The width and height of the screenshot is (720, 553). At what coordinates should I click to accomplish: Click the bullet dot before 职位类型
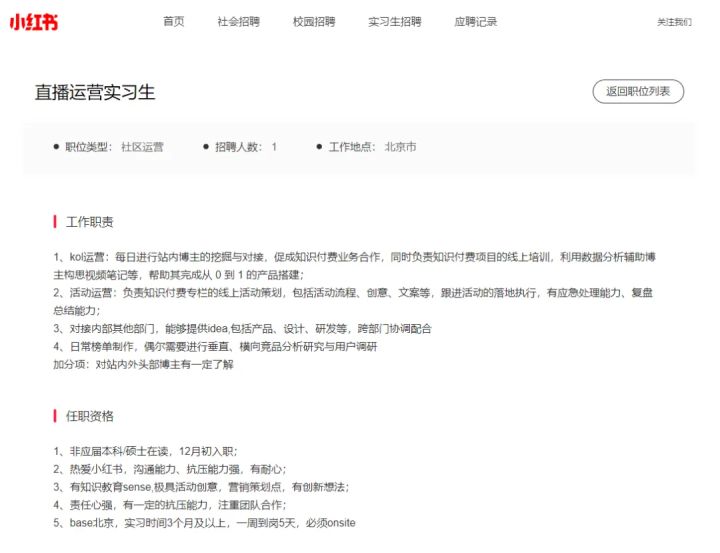56,147
